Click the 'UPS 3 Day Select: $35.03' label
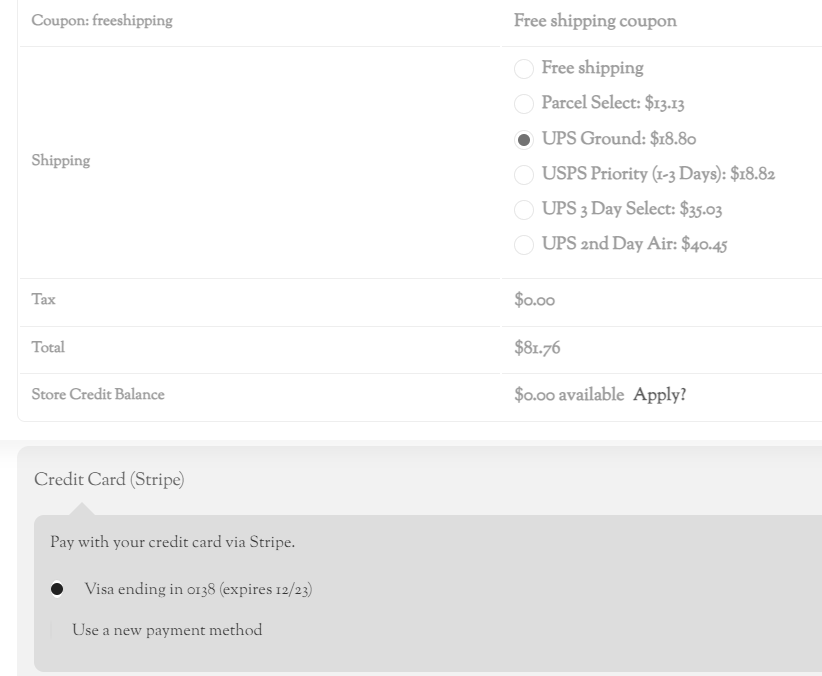Screen dimensions: 822x676 [632, 209]
